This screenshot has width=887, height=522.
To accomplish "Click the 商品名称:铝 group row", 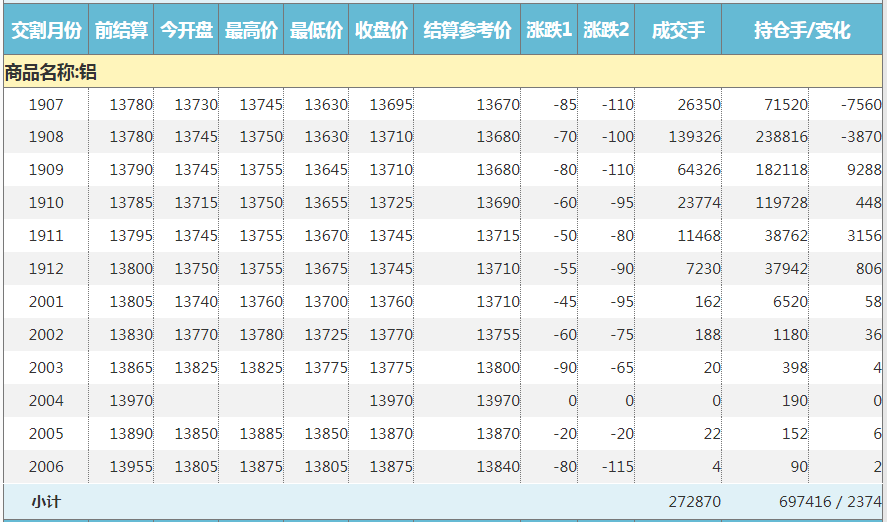I will (x=51, y=72).
